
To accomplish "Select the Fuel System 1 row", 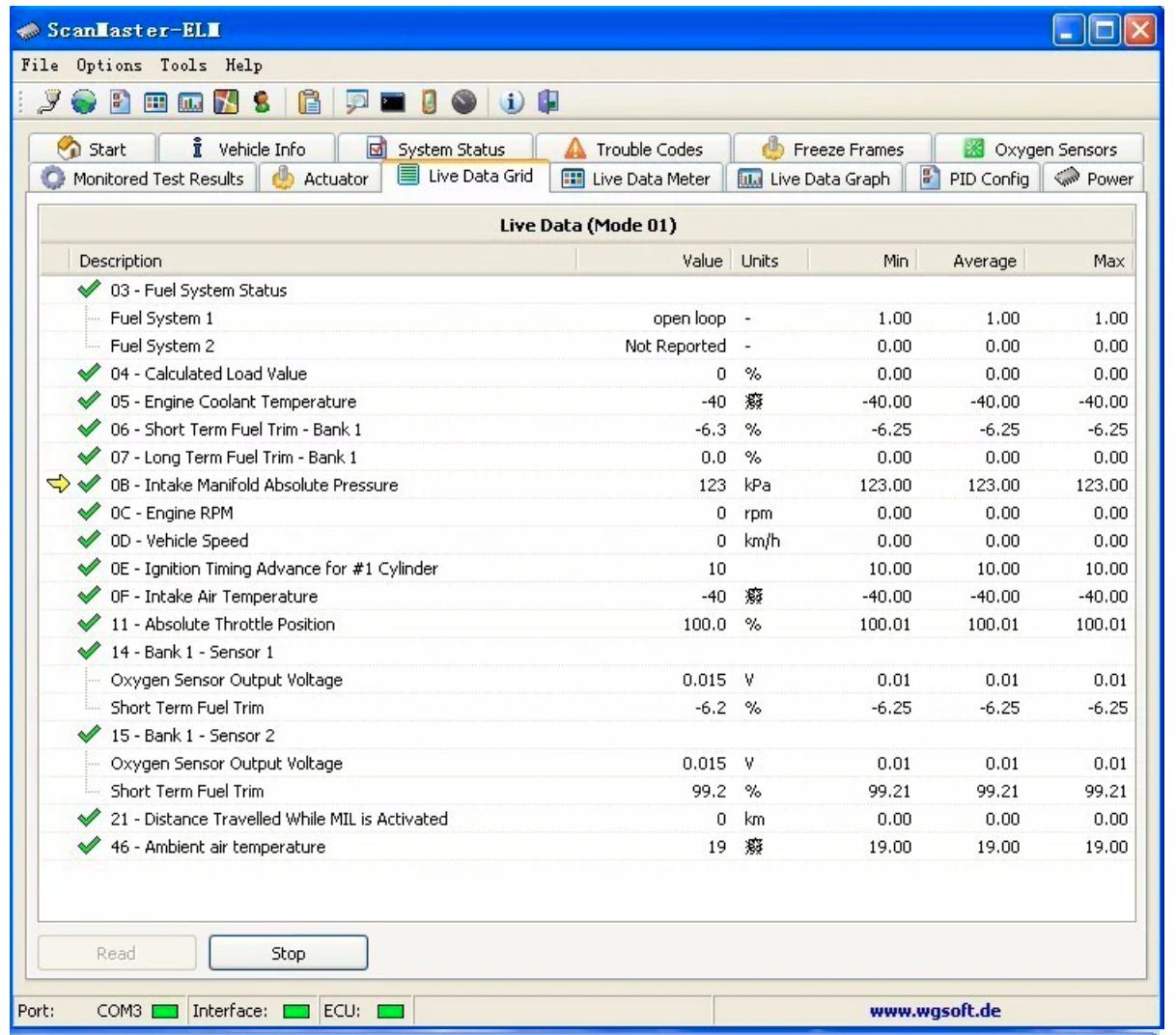I will click(587, 318).
